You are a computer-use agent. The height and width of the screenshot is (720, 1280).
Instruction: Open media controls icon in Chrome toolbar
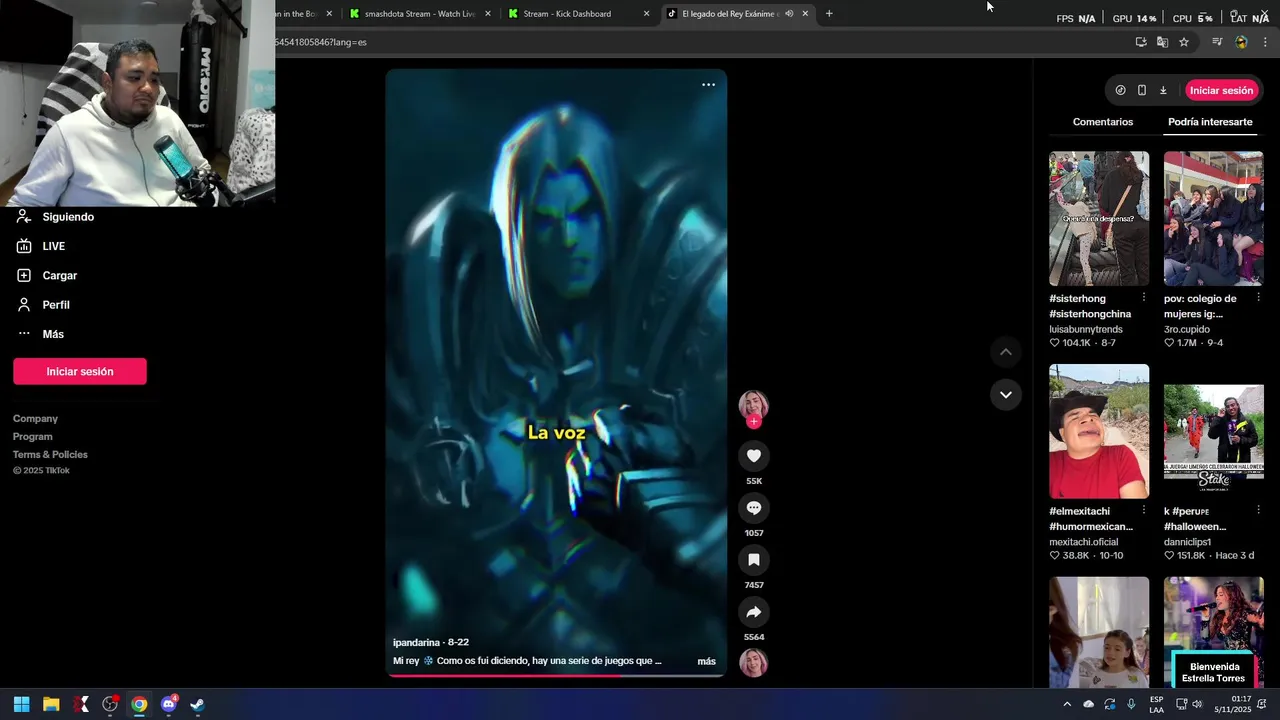pyautogui.click(x=1217, y=42)
